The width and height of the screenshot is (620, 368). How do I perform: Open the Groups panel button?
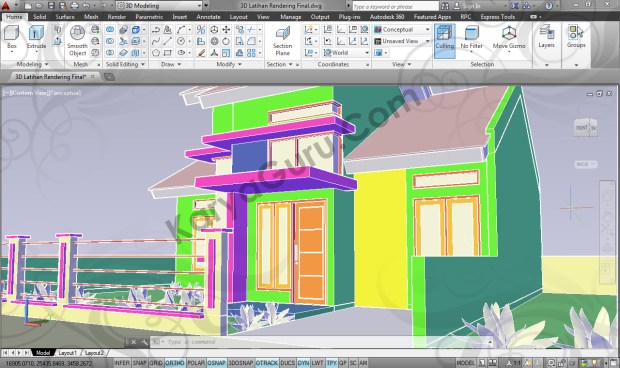click(x=576, y=37)
